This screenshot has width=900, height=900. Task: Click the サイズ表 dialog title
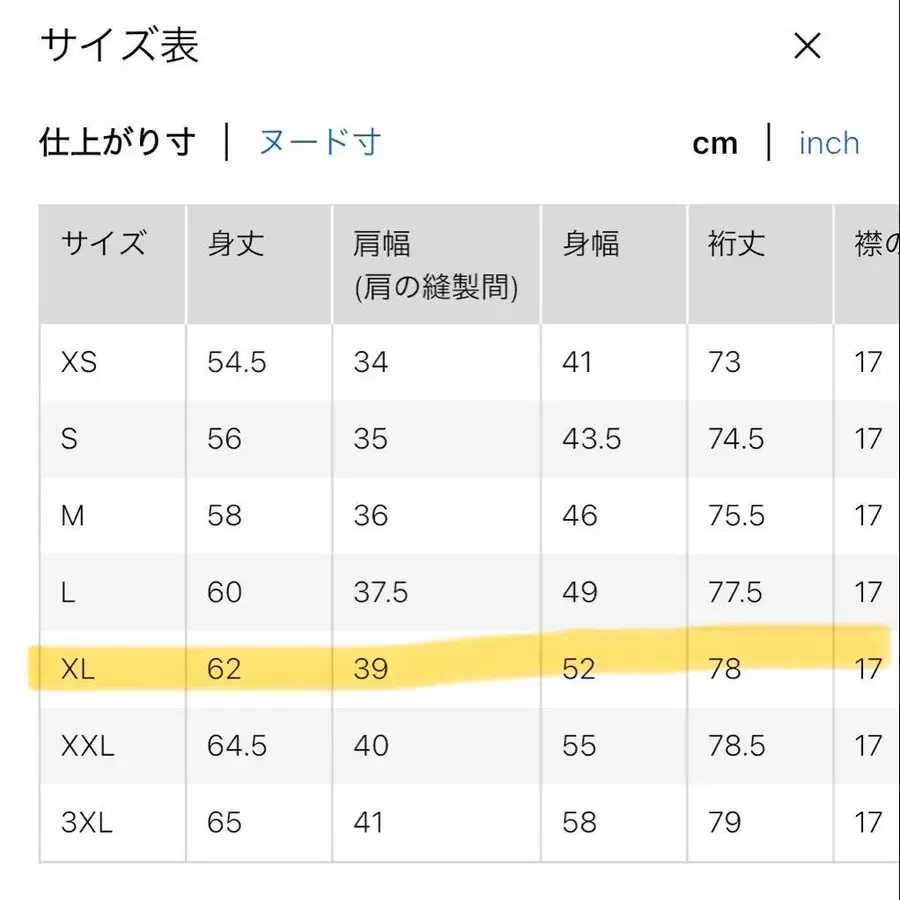pyautogui.click(x=118, y=46)
